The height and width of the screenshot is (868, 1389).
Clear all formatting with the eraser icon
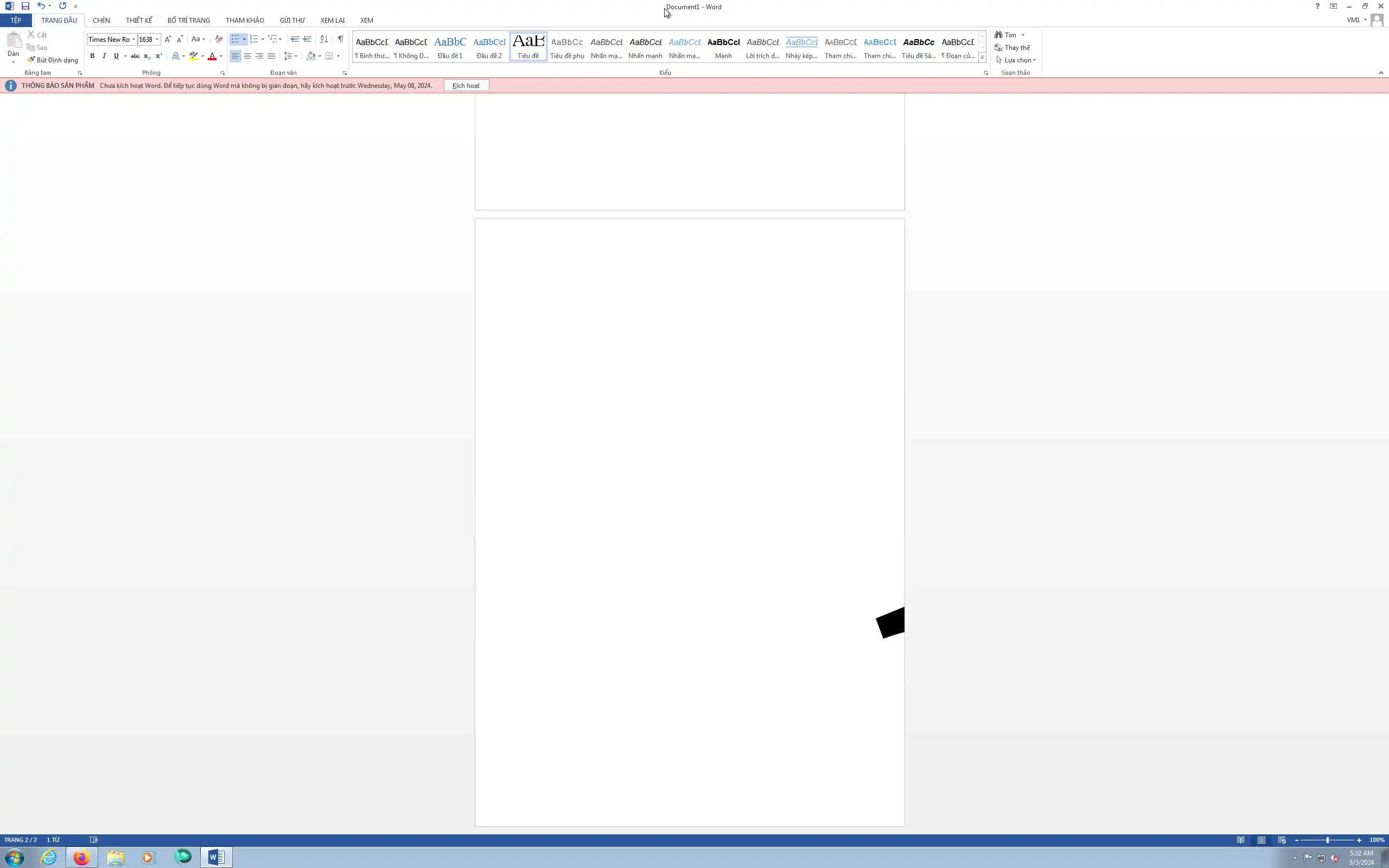coord(219,39)
